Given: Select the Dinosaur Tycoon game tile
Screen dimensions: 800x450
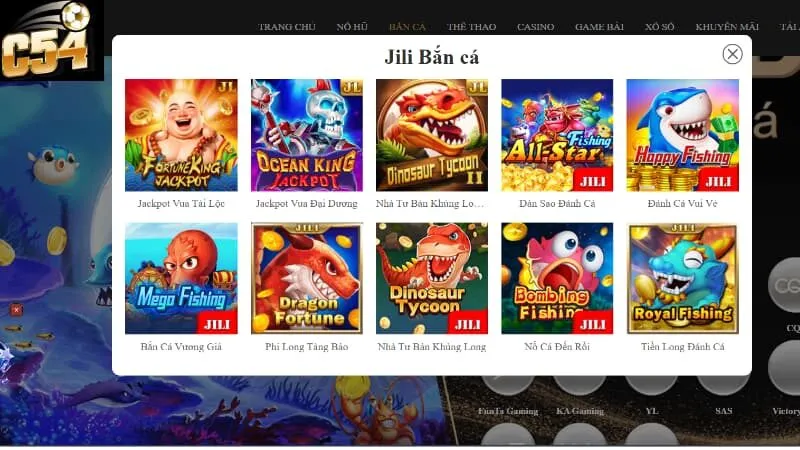Looking at the screenshot, I should point(432,279).
